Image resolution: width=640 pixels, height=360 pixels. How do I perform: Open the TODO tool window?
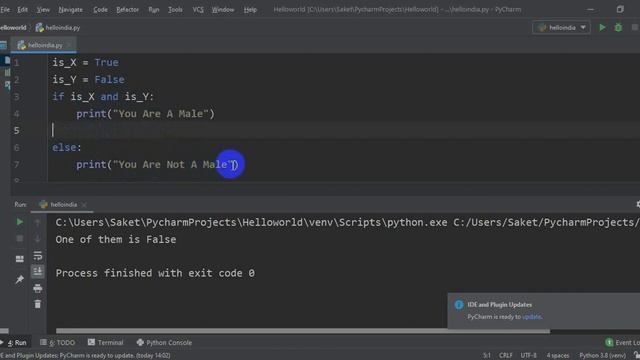pyautogui.click(x=57, y=342)
